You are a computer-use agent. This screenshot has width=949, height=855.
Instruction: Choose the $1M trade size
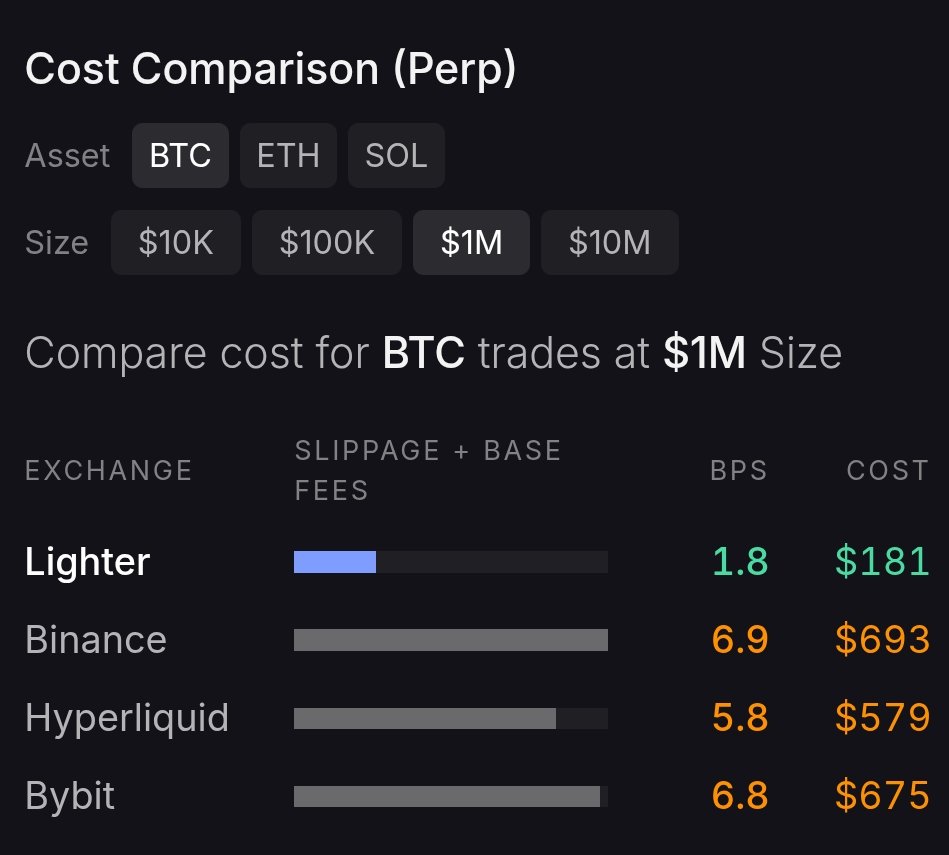(x=471, y=242)
